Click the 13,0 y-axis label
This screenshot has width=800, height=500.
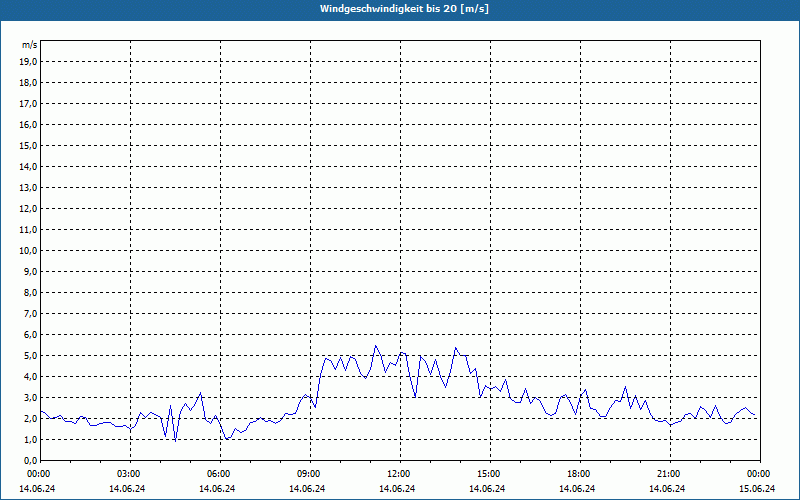pyautogui.click(x=28, y=188)
